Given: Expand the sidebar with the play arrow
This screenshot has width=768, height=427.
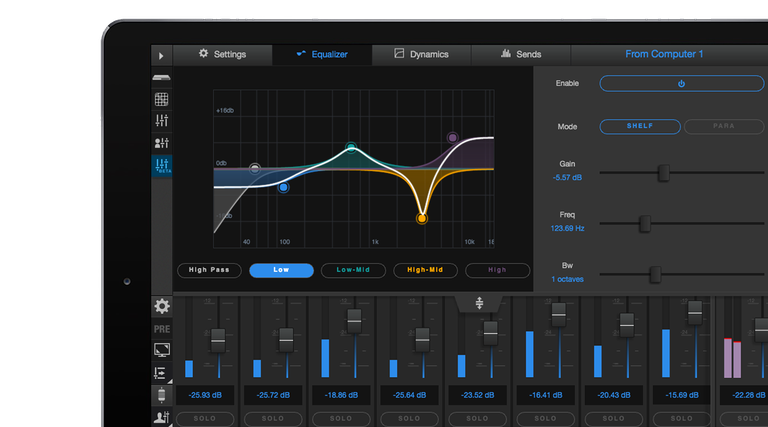Looking at the screenshot, I should point(162,55).
